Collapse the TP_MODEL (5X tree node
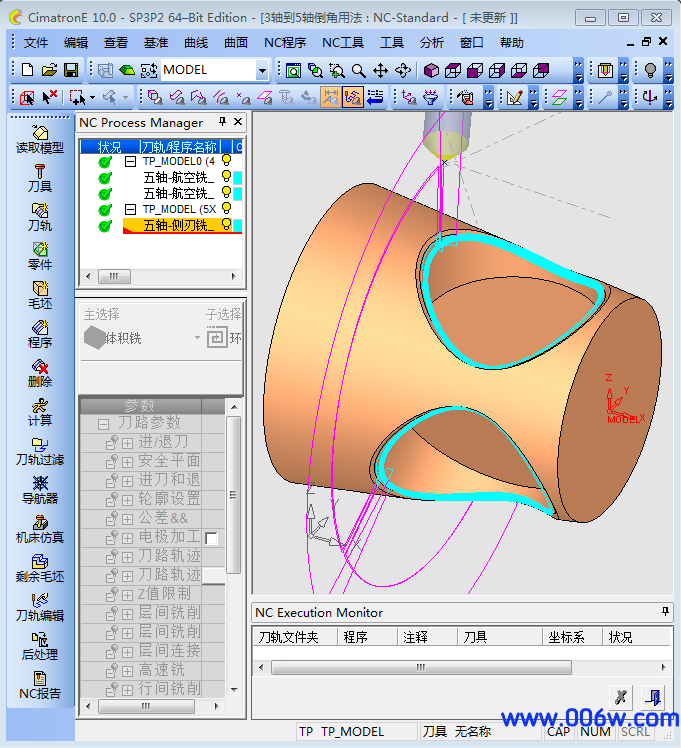The width and height of the screenshot is (681, 748). [130, 209]
